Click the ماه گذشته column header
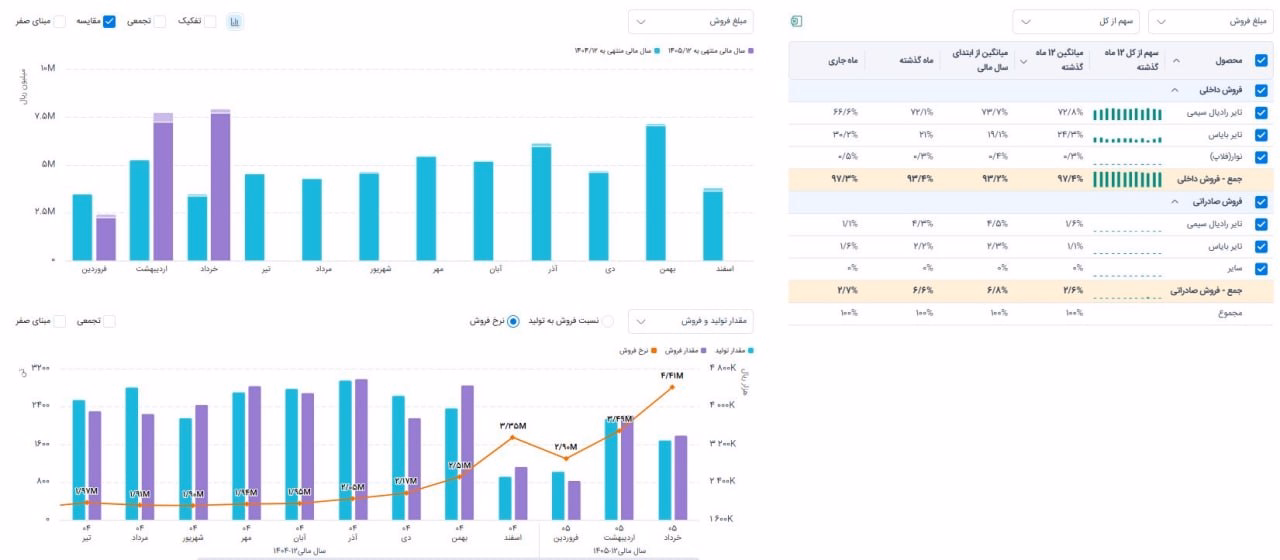1280x560 pixels. tap(914, 60)
